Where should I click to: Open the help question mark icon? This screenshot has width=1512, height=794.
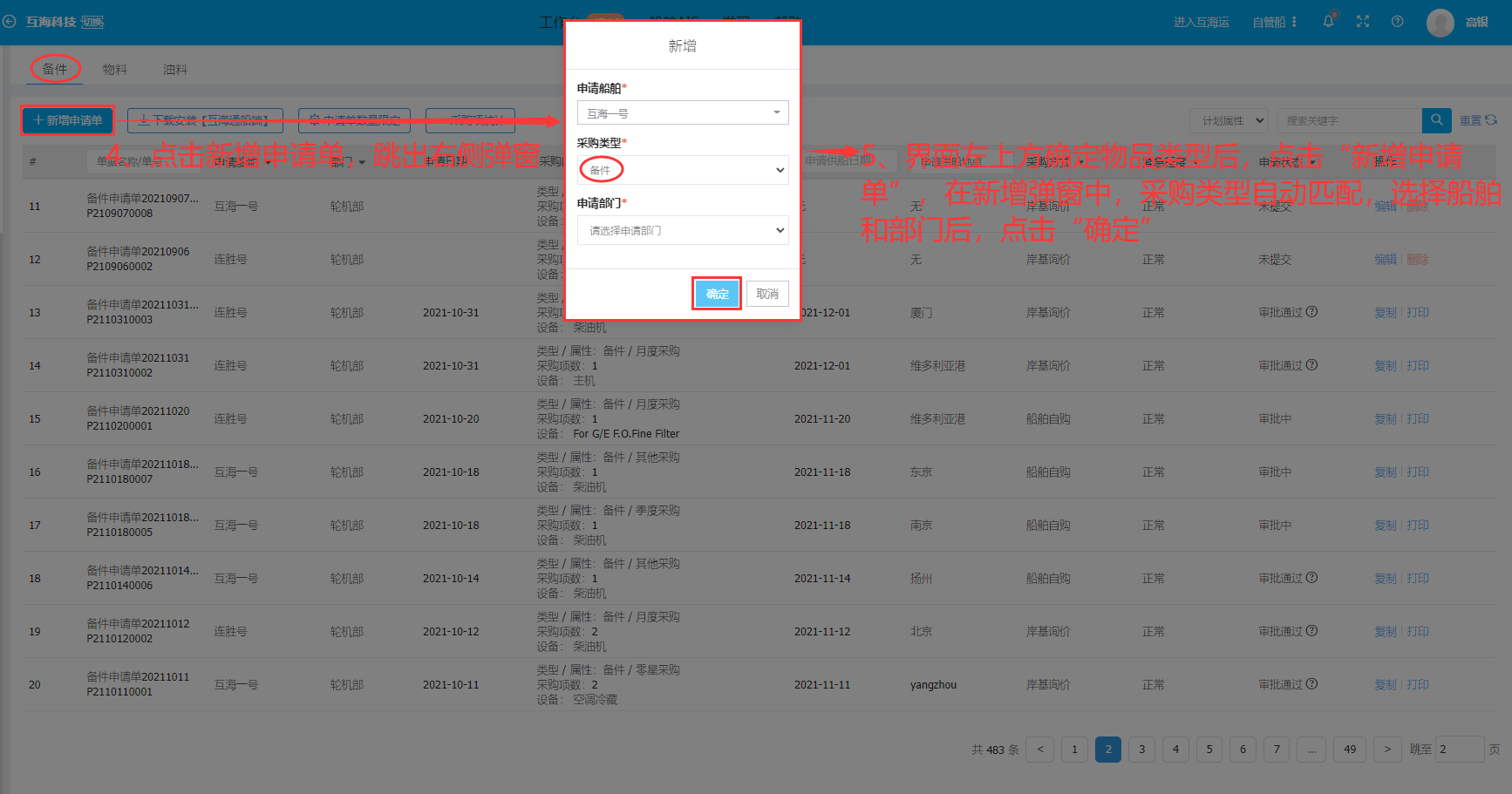(x=1398, y=22)
